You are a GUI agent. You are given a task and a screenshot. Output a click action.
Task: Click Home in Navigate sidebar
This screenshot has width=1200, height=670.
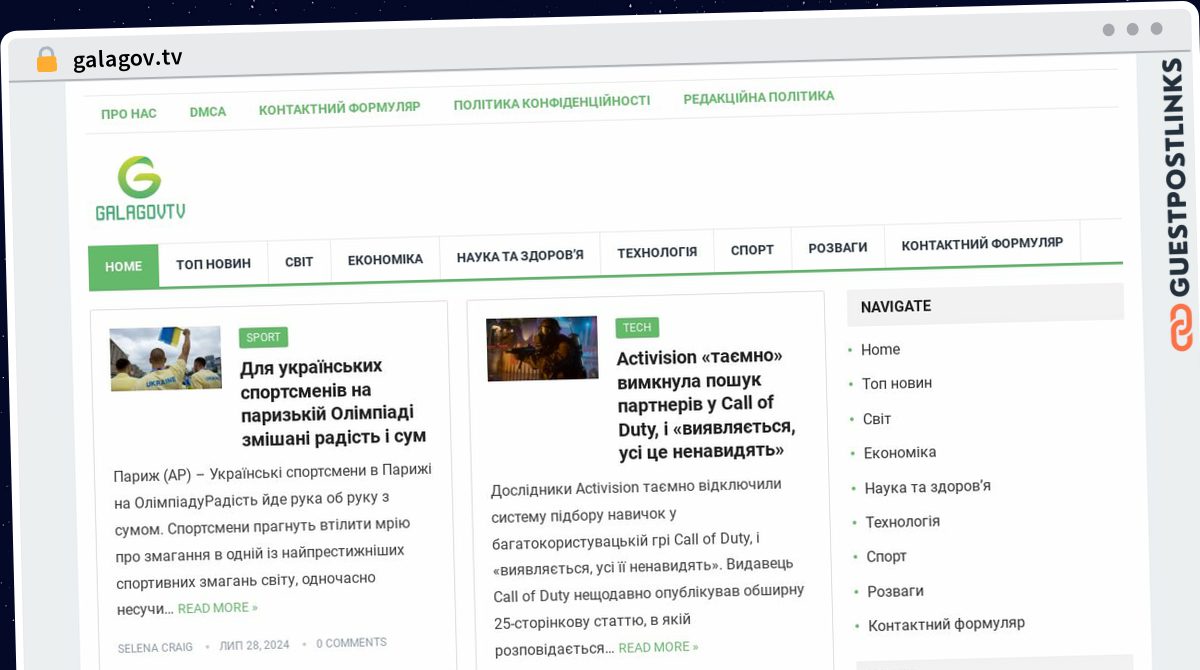(880, 350)
